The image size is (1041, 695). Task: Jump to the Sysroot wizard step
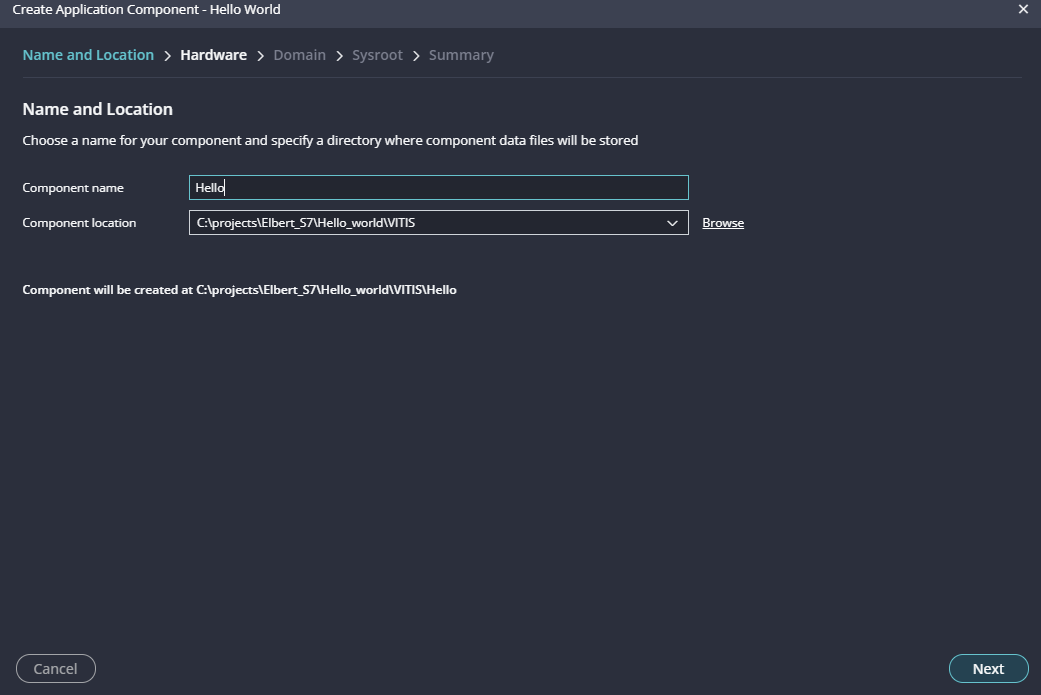[377, 55]
